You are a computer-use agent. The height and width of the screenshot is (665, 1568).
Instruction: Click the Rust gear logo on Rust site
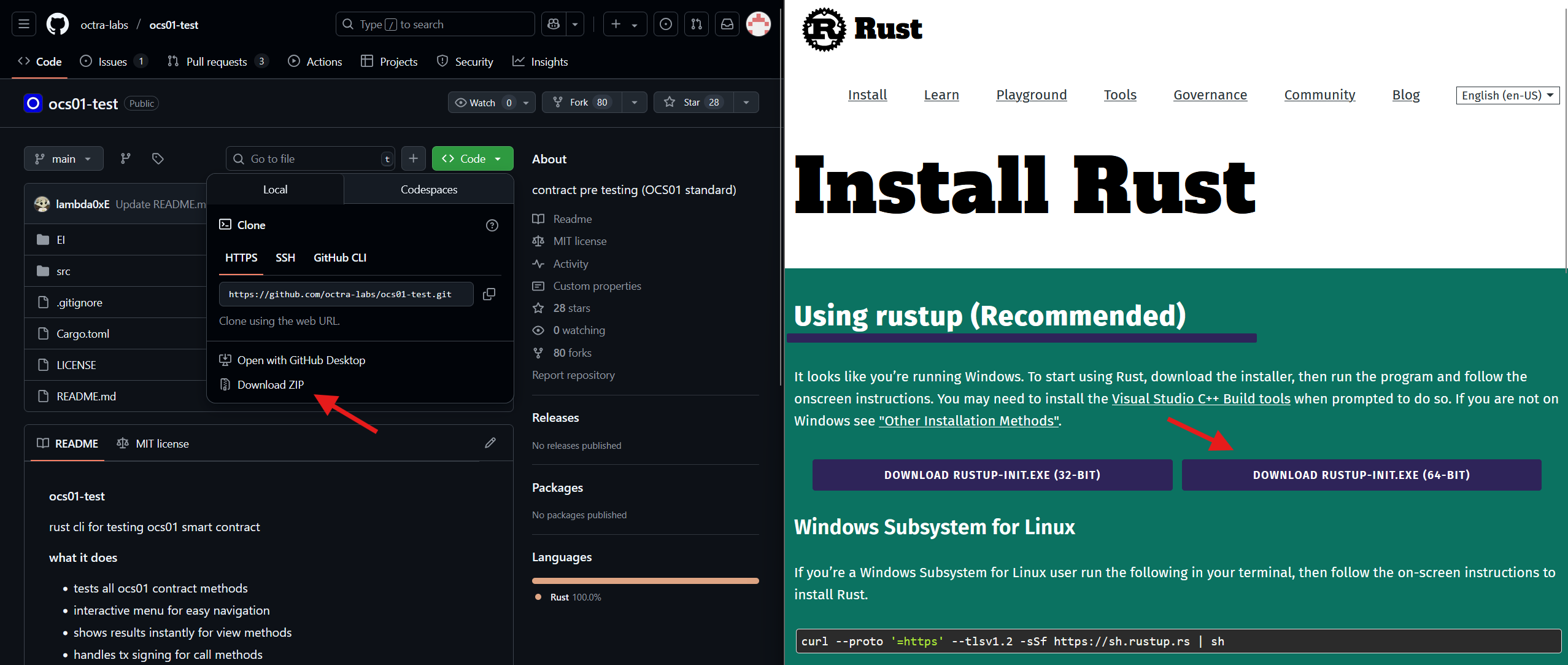[824, 29]
